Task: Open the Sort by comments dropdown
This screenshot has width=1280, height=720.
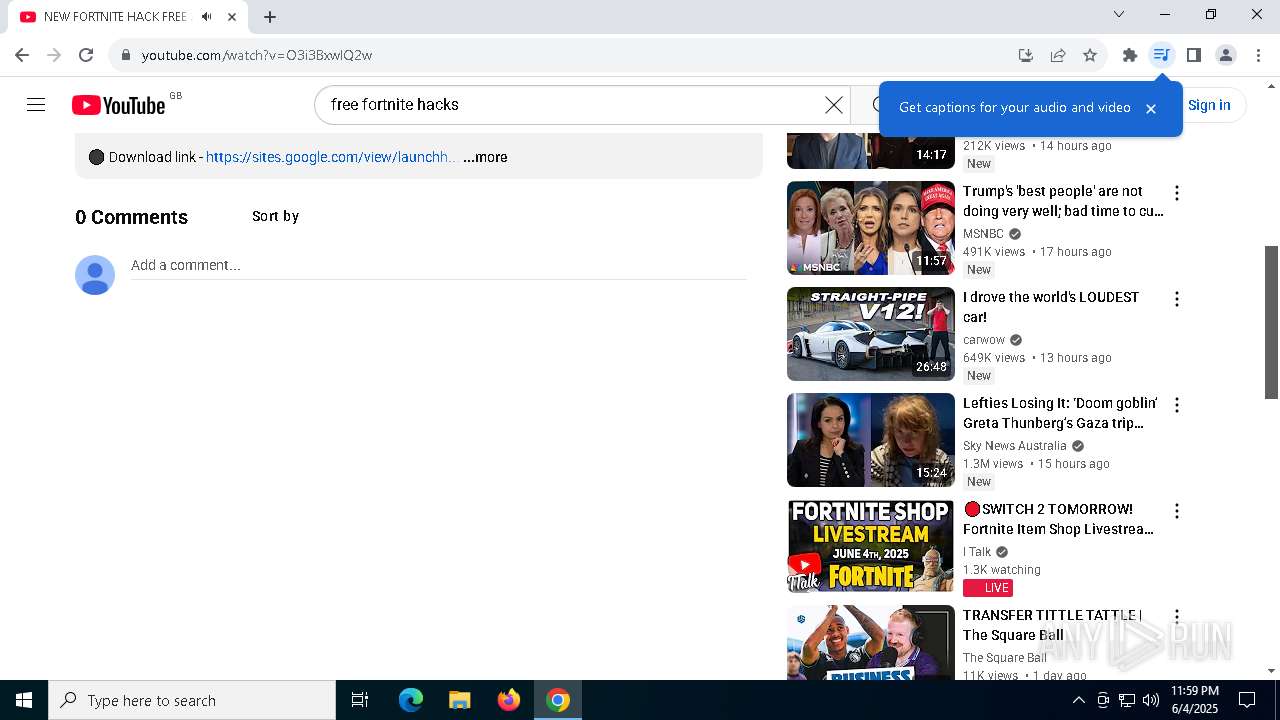Action: tap(275, 216)
